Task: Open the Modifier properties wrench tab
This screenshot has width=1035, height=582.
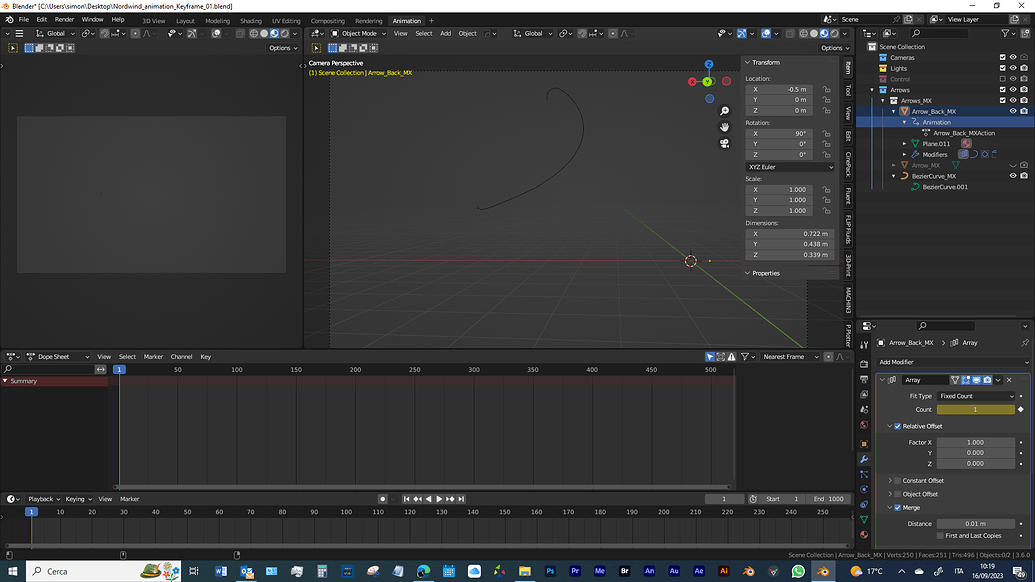Action: pos(863,459)
